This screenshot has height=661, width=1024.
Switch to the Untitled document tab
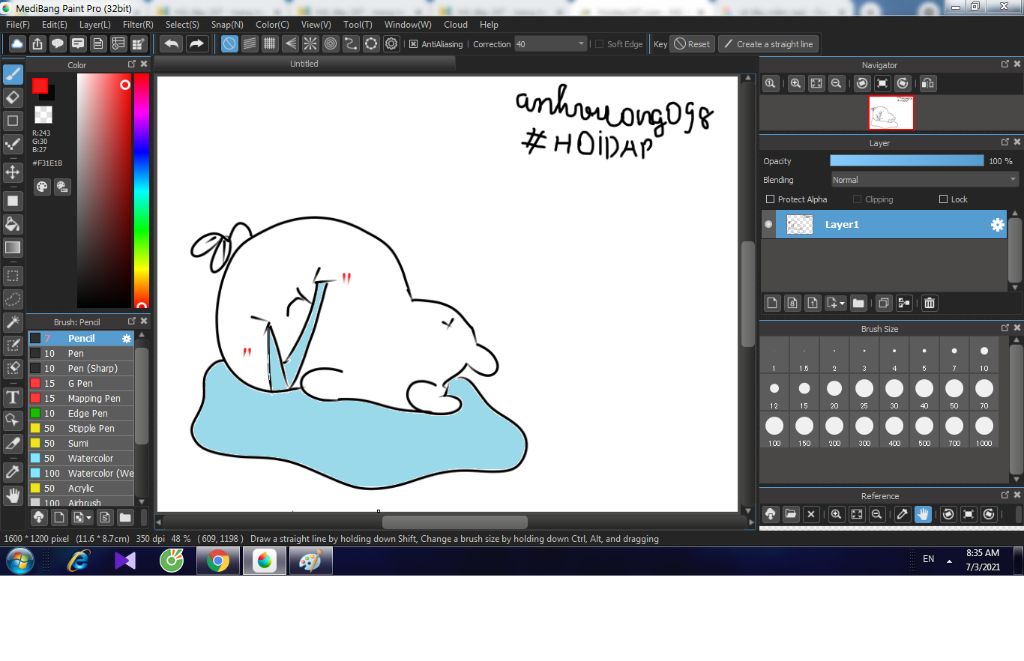[x=304, y=63]
